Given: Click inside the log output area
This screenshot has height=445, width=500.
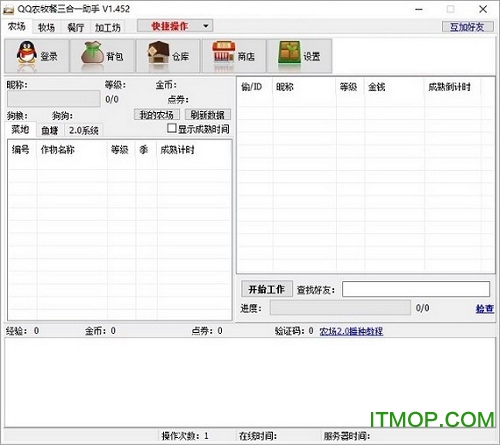Looking at the screenshot, I should [x=250, y=382].
